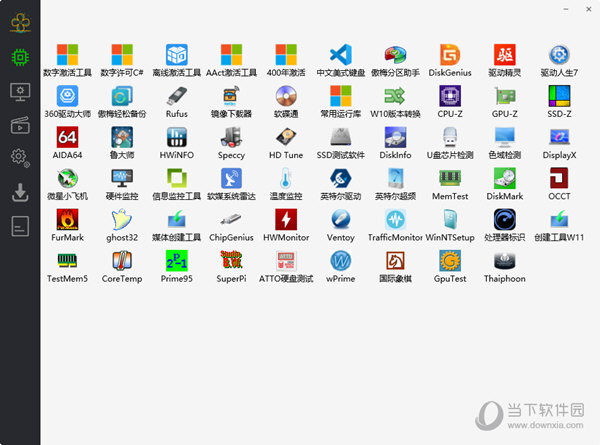Select the green chip hardware tab in sidebar
This screenshot has width=600, height=445.
pos(20,57)
